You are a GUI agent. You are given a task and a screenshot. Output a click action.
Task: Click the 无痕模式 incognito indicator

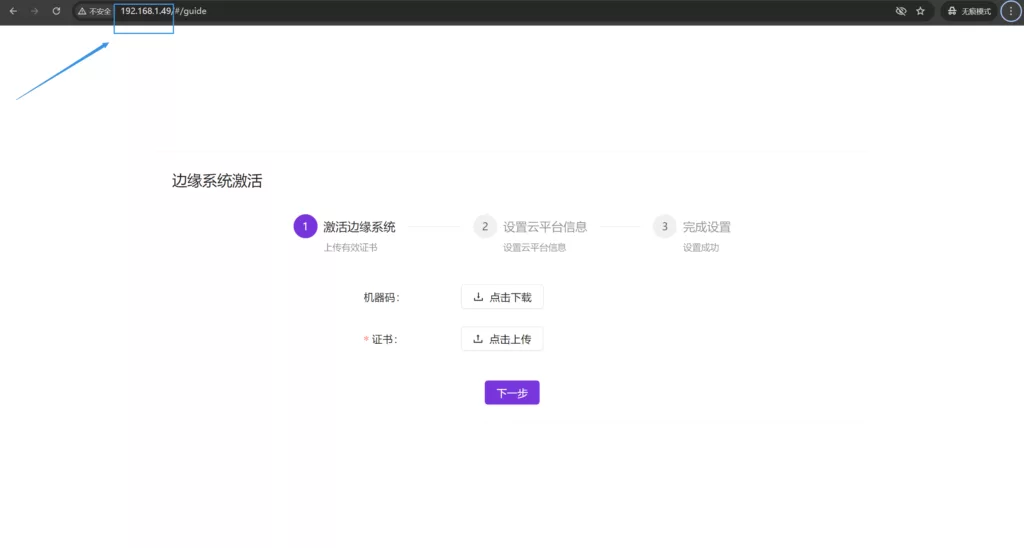[x=969, y=11]
